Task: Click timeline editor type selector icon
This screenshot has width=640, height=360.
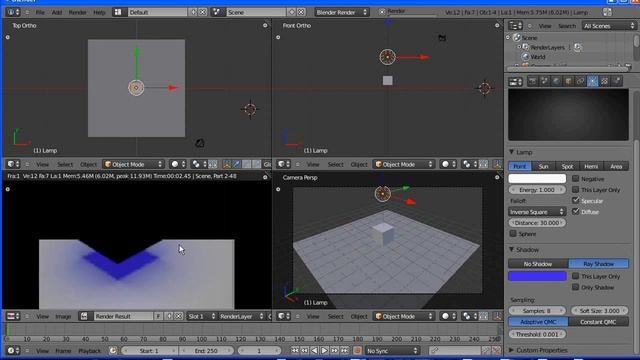Action: pyautogui.click(x=13, y=351)
